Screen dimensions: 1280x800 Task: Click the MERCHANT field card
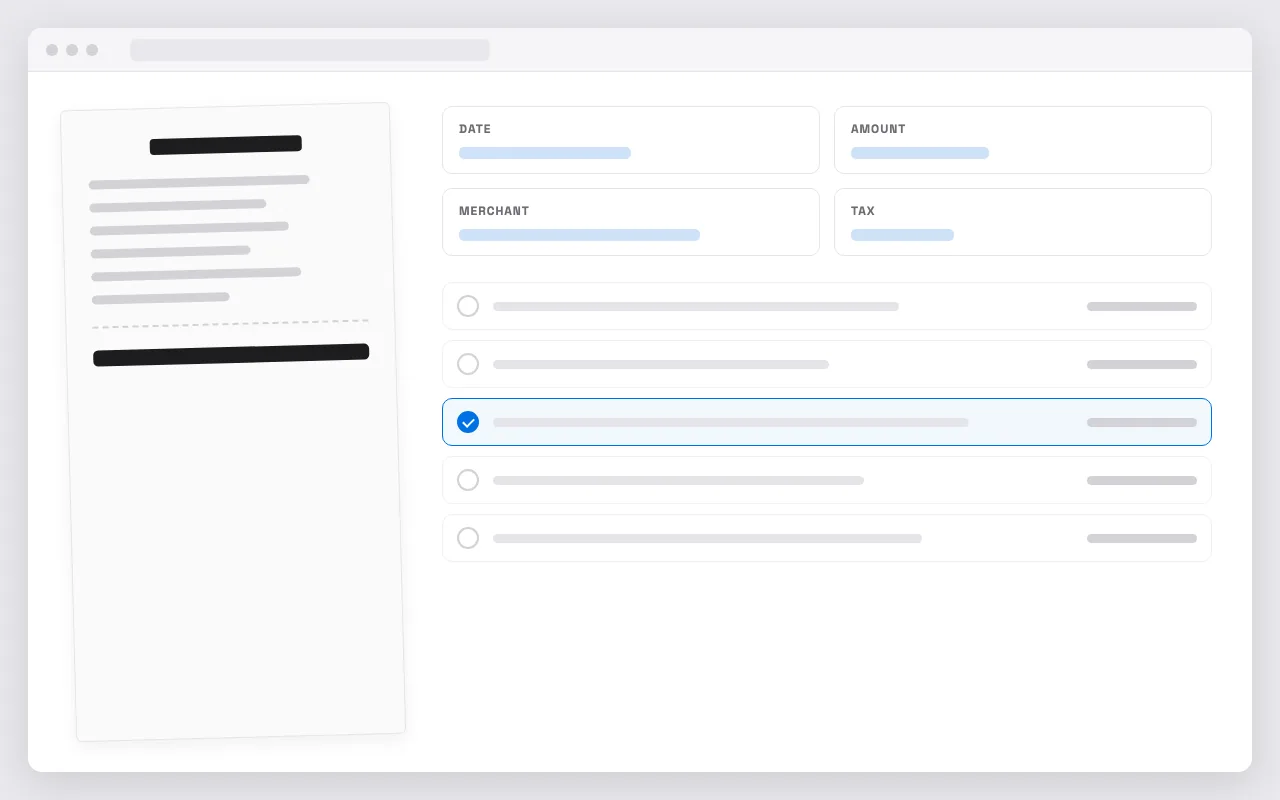click(631, 222)
